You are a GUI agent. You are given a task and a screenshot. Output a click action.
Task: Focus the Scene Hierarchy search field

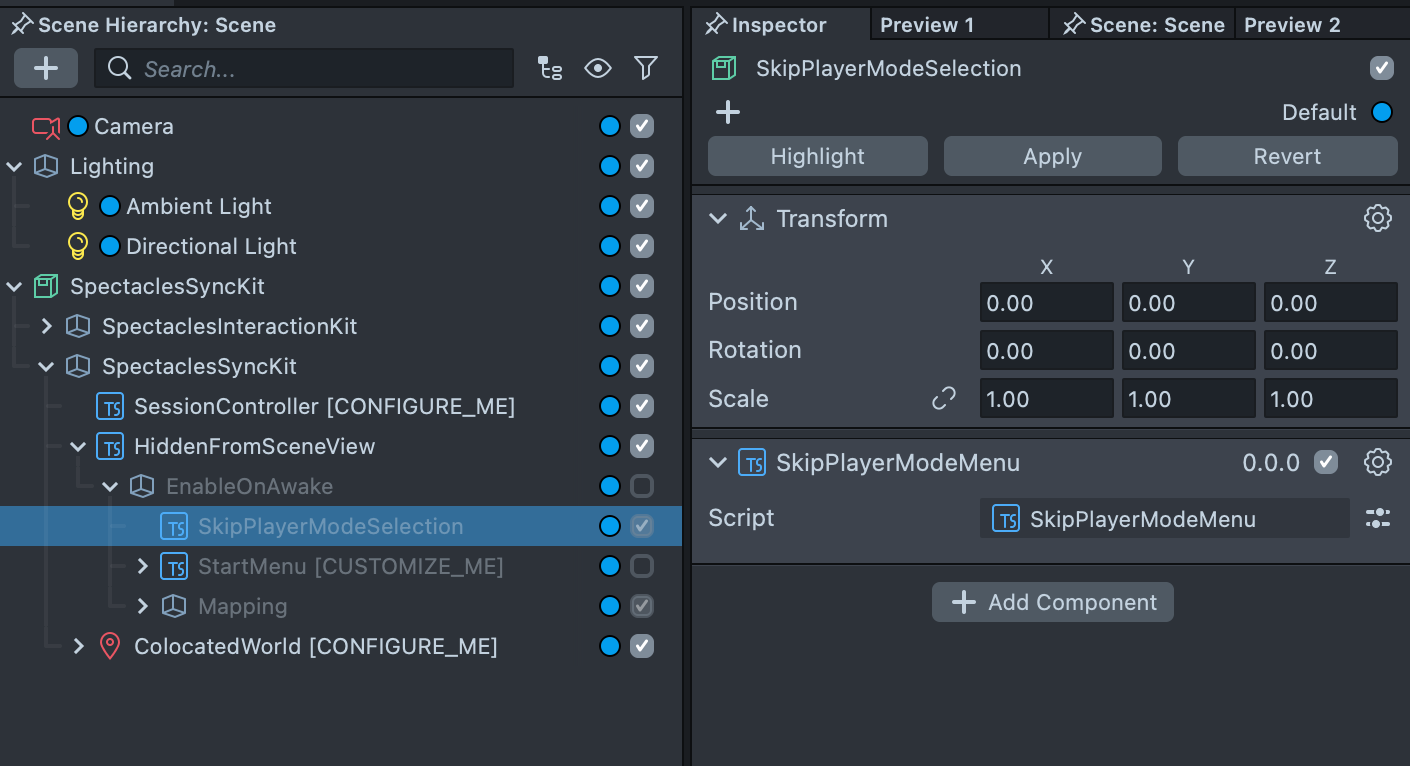304,68
